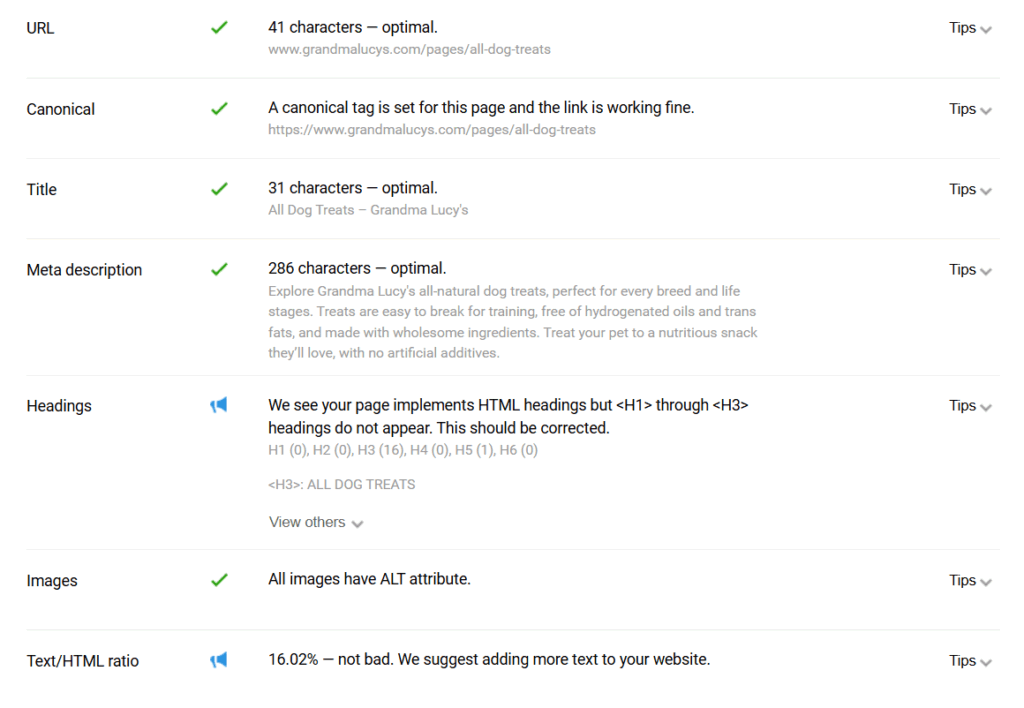Open the canonical https grandmalucys link
The image size is (1024, 708).
432,129
